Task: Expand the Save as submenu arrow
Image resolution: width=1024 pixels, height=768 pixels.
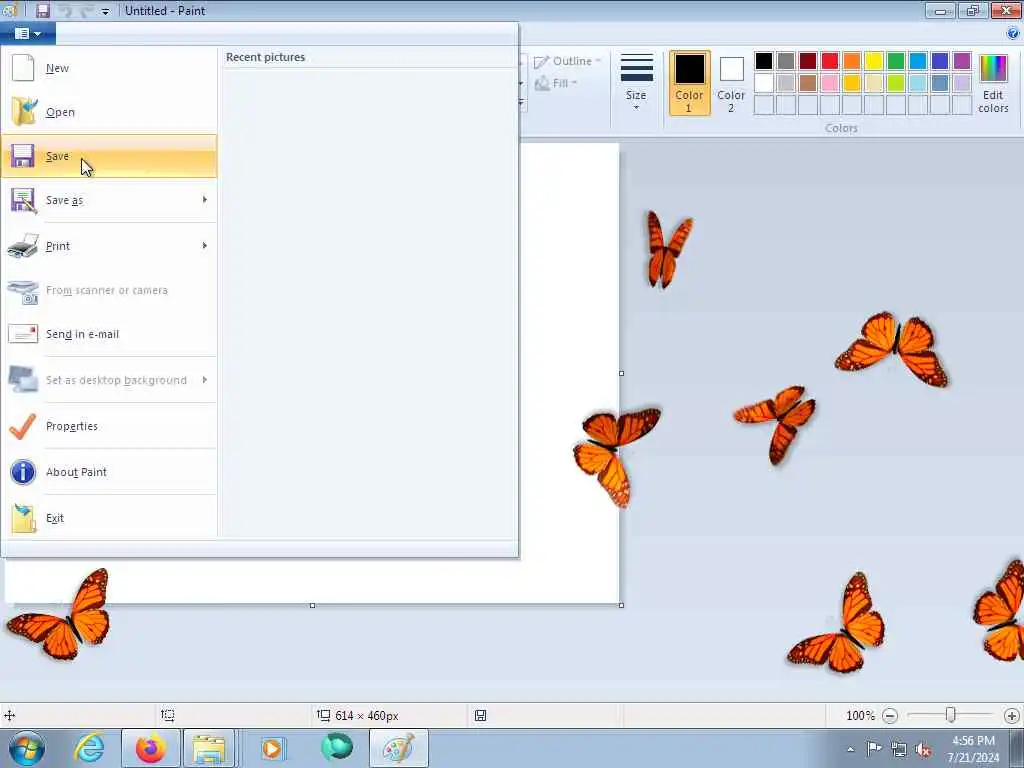Action: 205,200
